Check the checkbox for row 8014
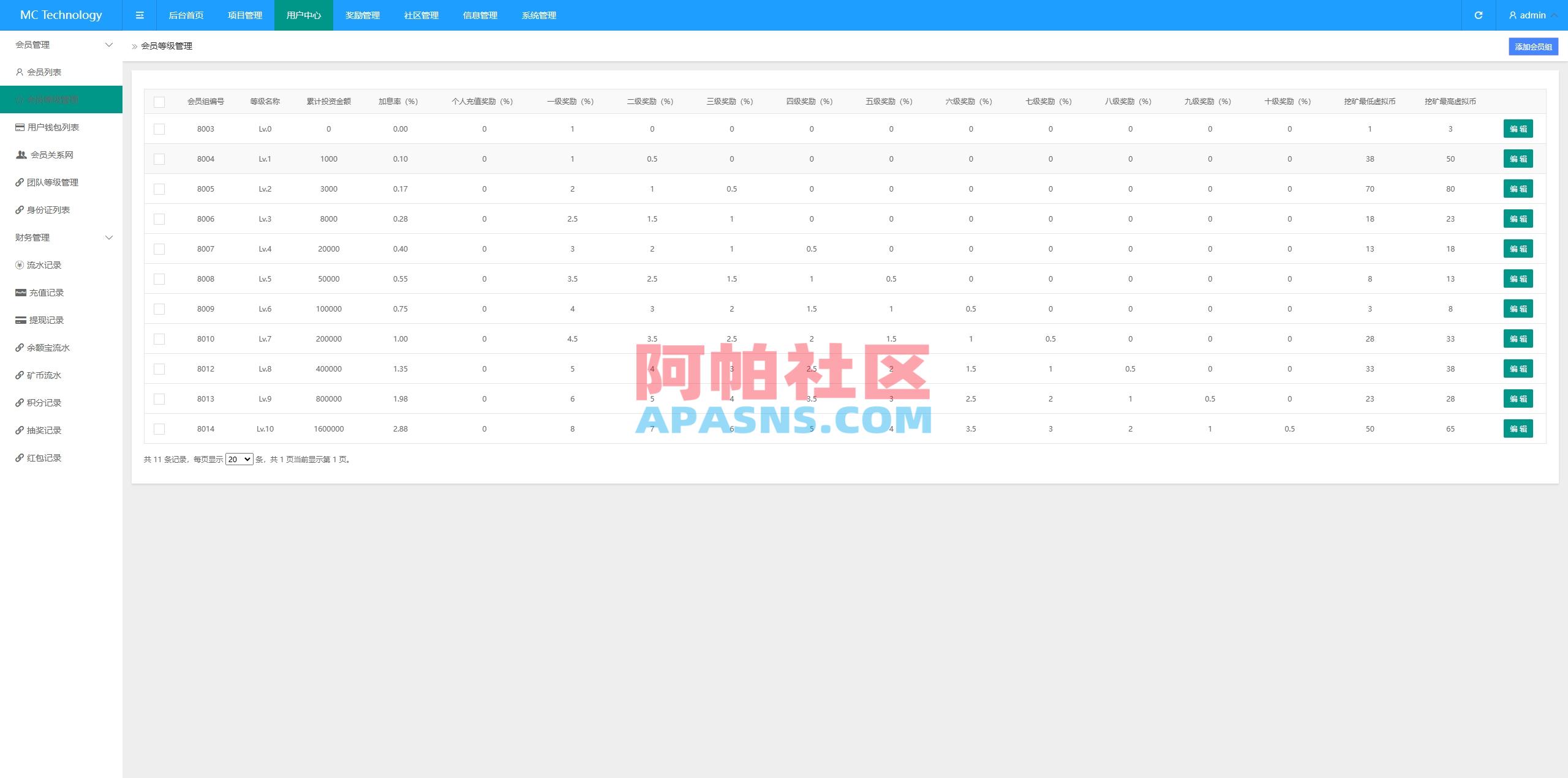 tap(160, 429)
